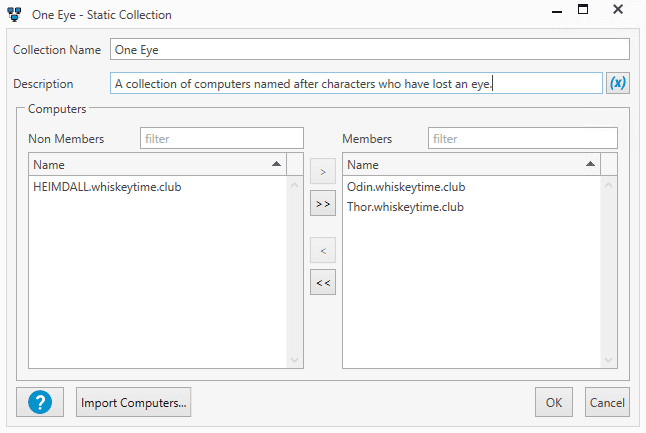Add all computers with >> button
Viewport: 646px width, 433px height.
click(x=323, y=204)
